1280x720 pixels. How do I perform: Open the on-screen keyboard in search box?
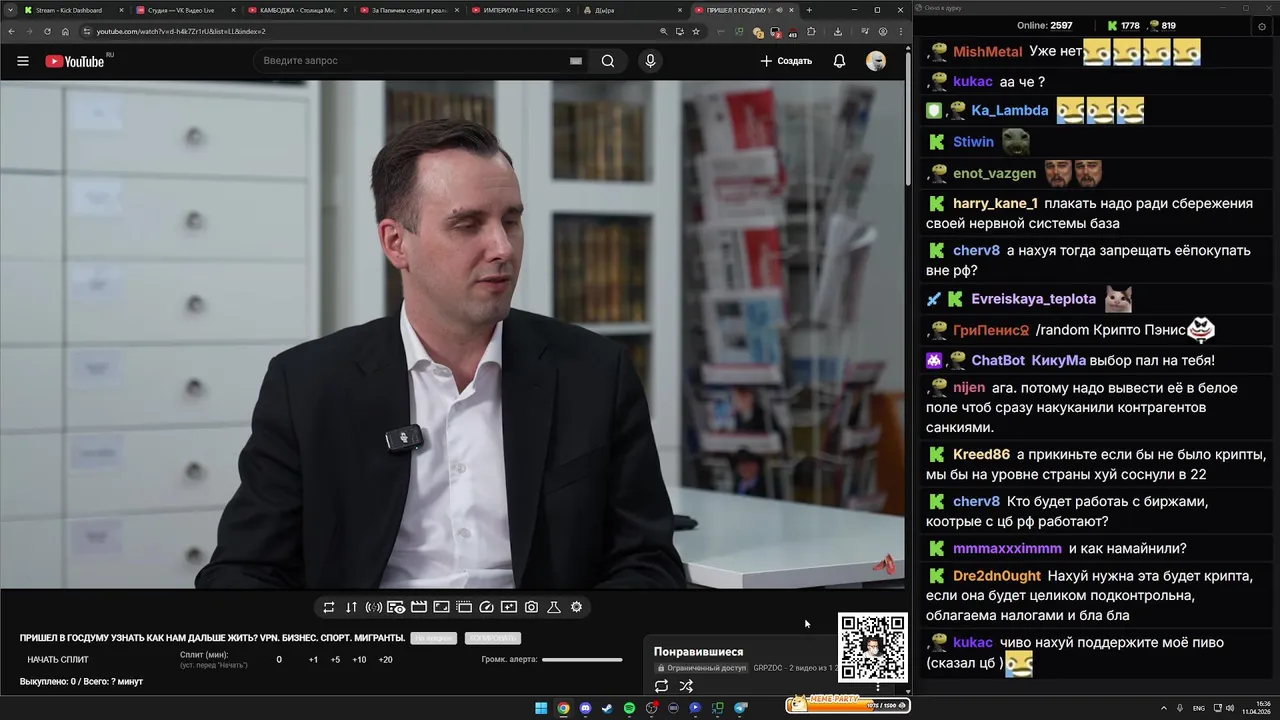[x=575, y=61]
